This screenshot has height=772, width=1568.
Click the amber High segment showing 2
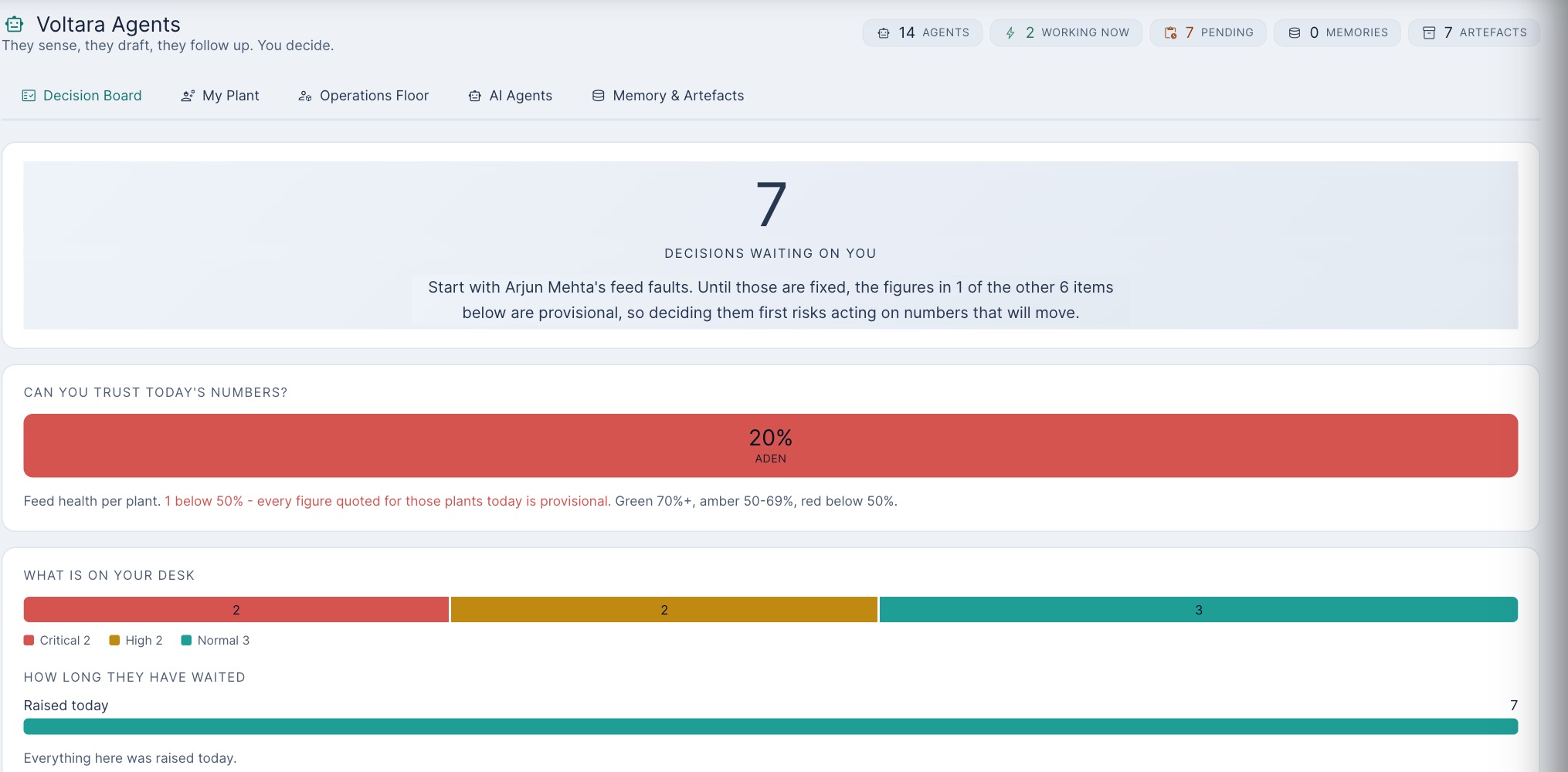[x=664, y=609]
